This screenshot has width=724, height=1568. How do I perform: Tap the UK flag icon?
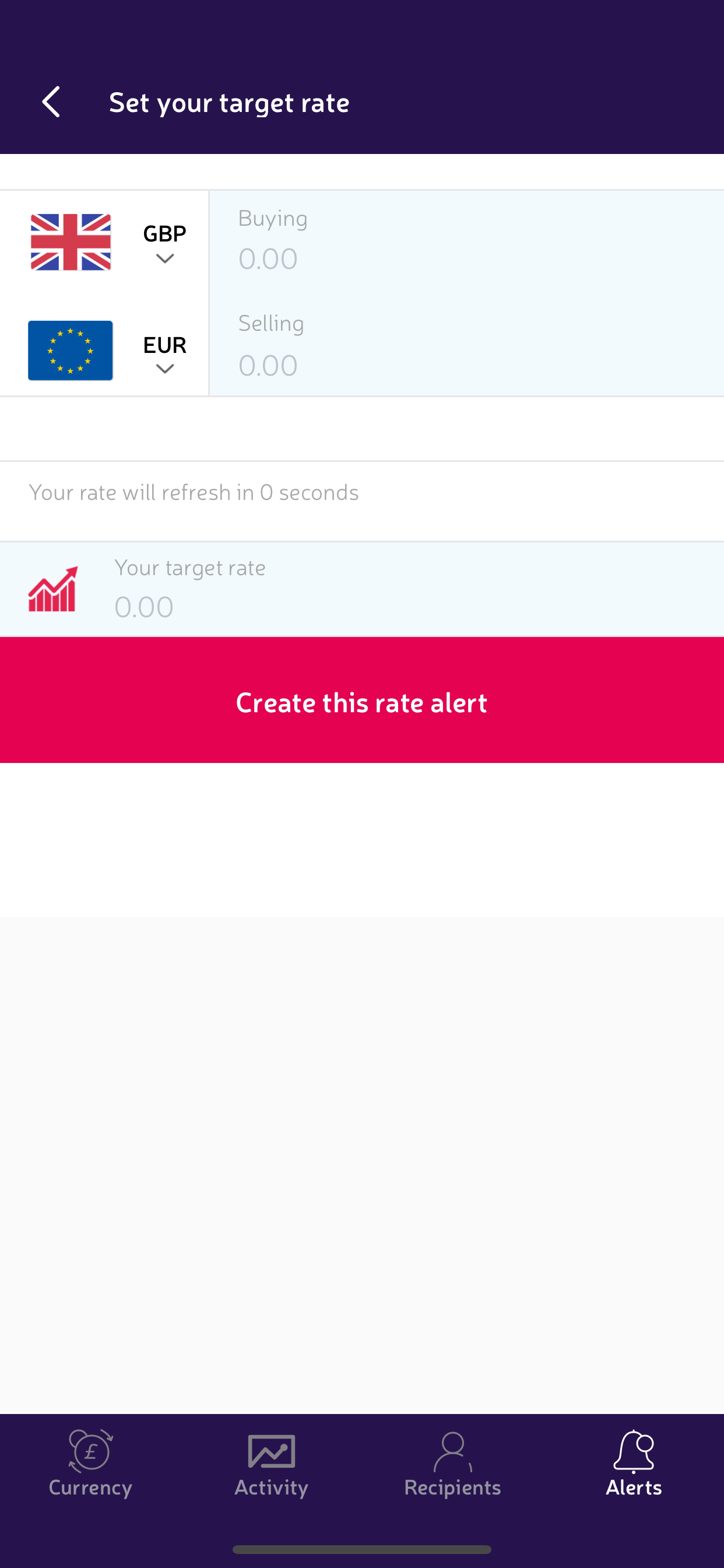71,242
